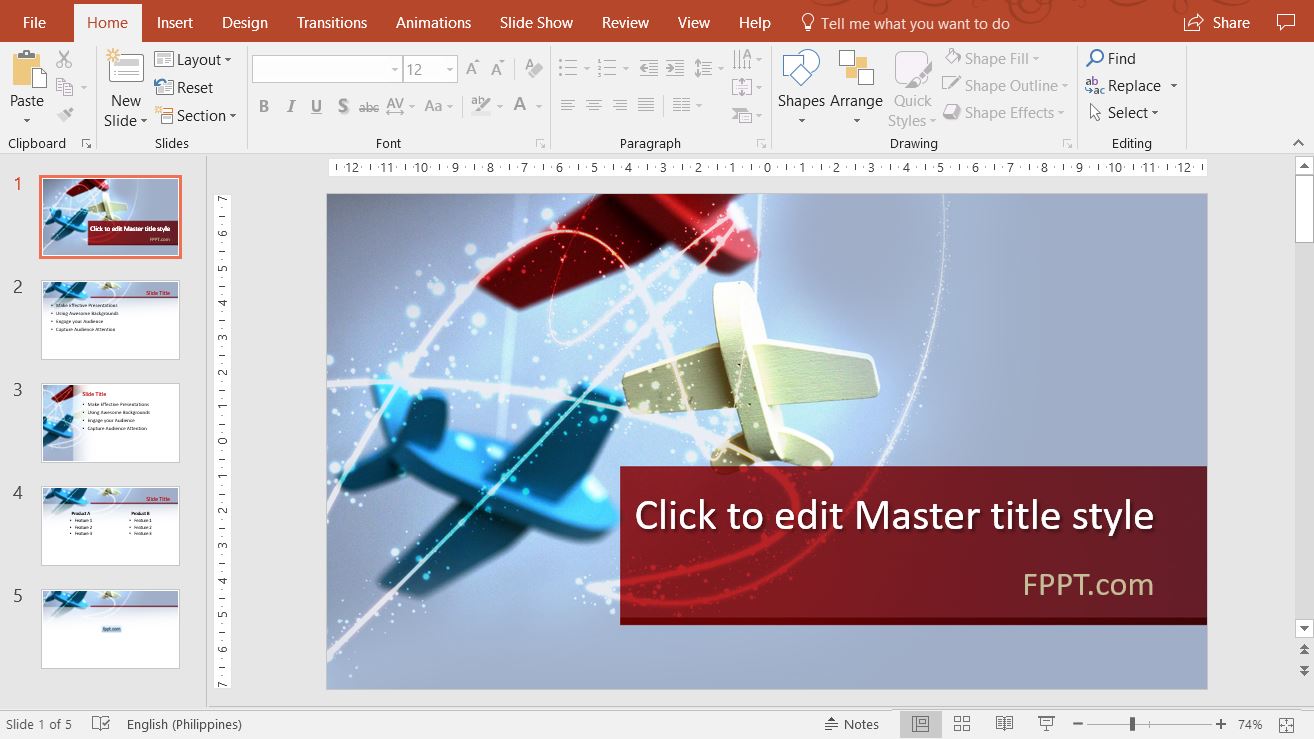This screenshot has height=739, width=1314.
Task: Open comments pane speech bubble icon
Action: [1286, 22]
